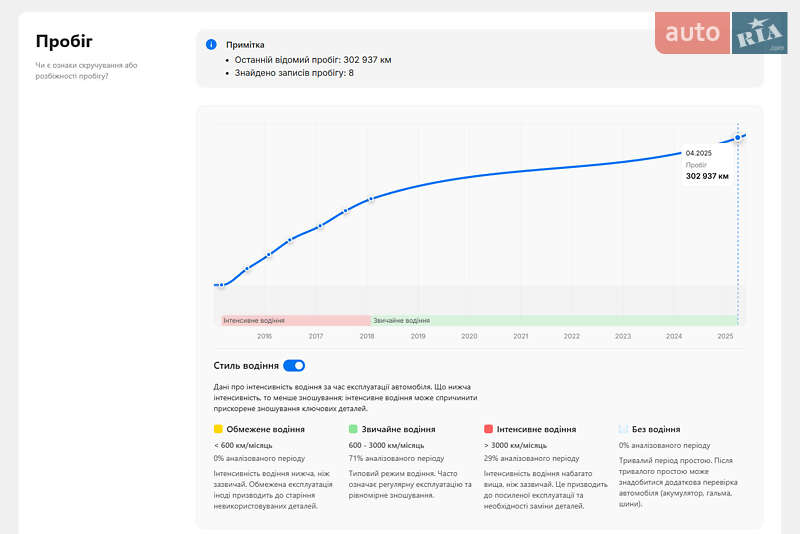Toggle the Стиль водіння switch
Screen dimensions: 800x534
coord(294,366)
